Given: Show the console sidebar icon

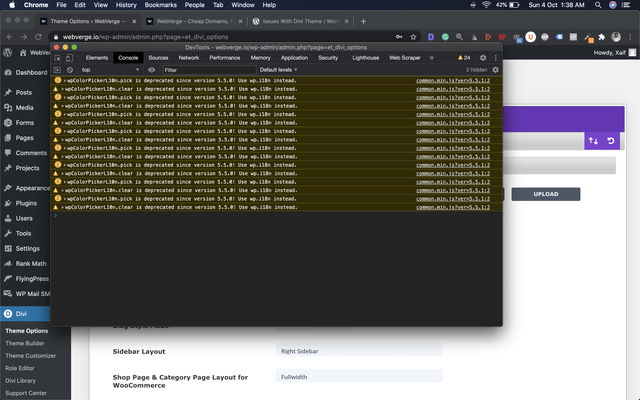Looking at the screenshot, I should (x=57, y=70).
